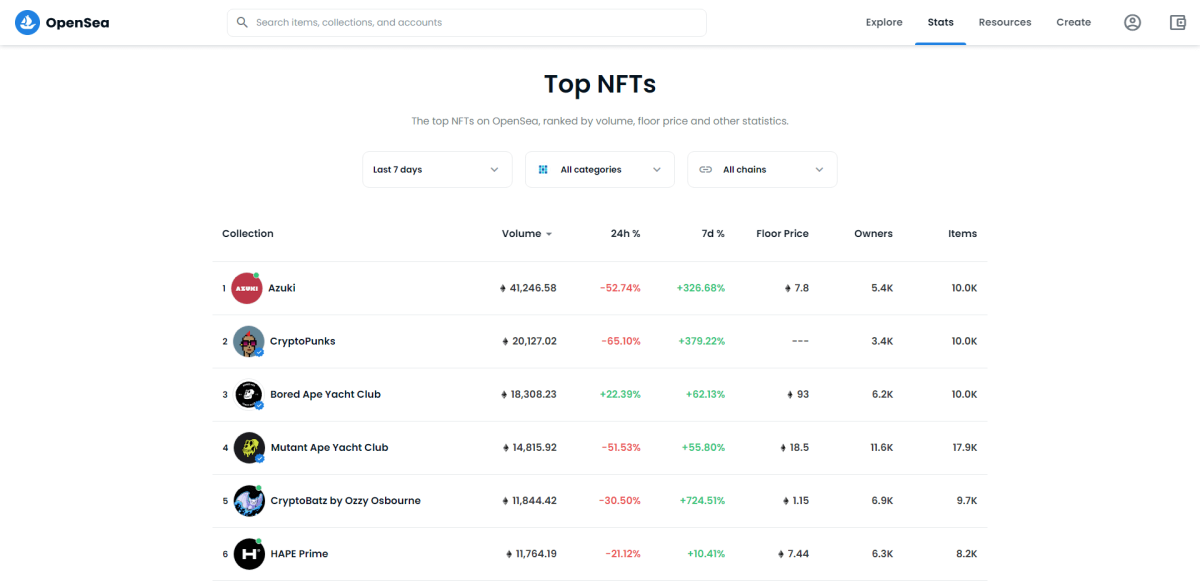Open the All chains dropdown
This screenshot has width=1200, height=581.
click(762, 170)
